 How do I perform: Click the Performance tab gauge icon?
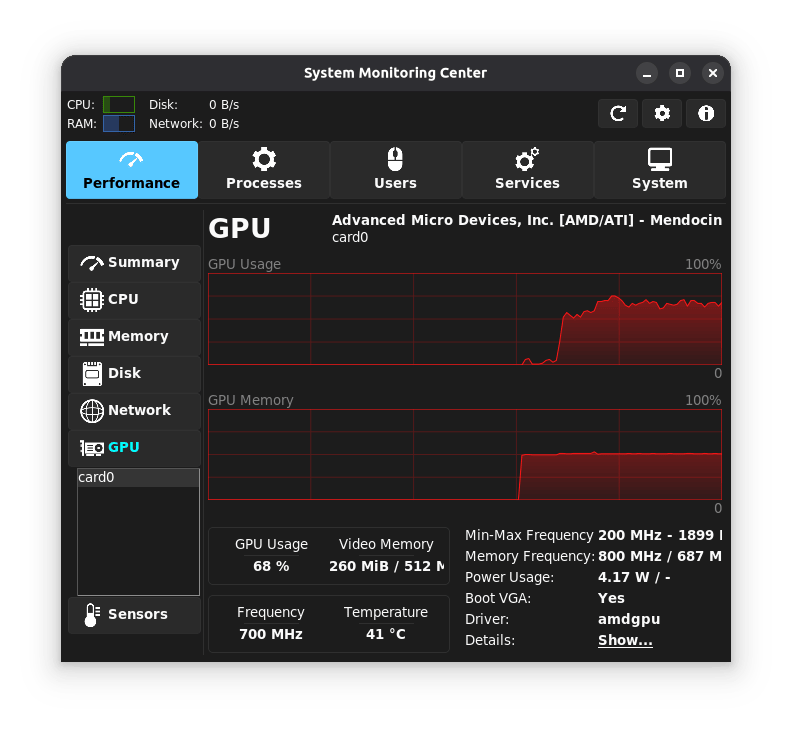(131, 160)
